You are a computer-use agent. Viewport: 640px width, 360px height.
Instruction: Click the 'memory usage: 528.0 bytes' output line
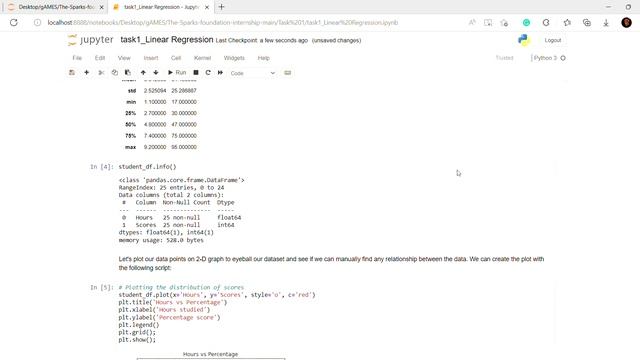point(161,240)
